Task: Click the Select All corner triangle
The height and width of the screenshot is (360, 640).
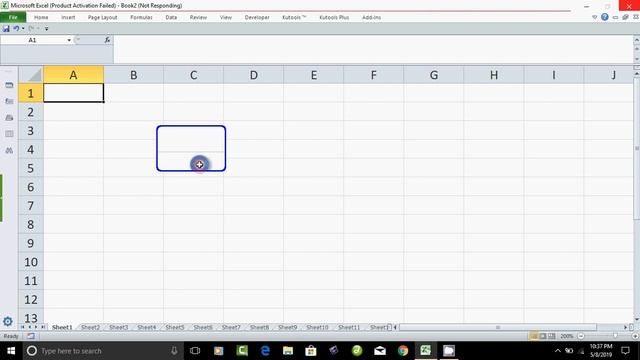Action: 31,75
